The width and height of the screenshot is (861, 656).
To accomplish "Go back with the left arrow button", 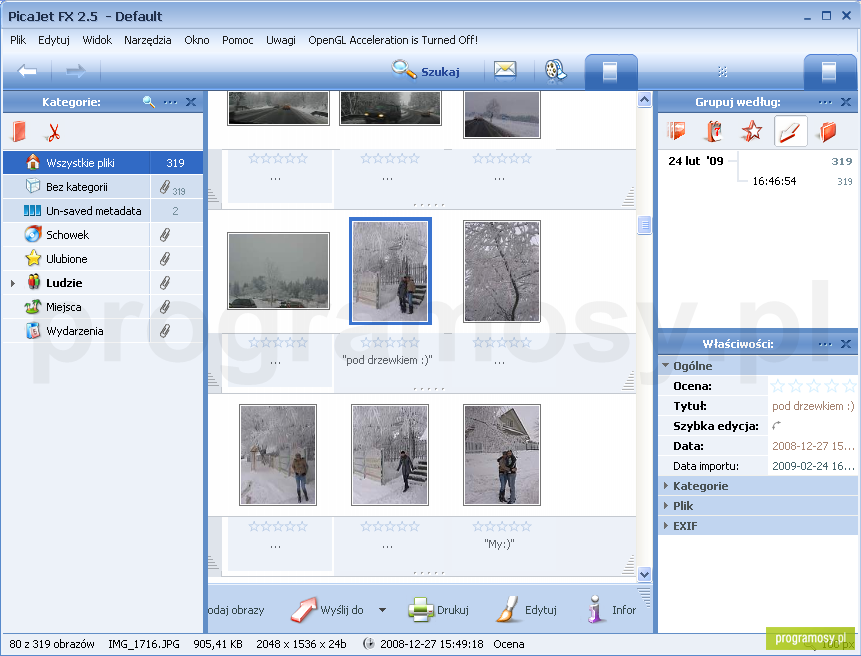I will pos(27,71).
